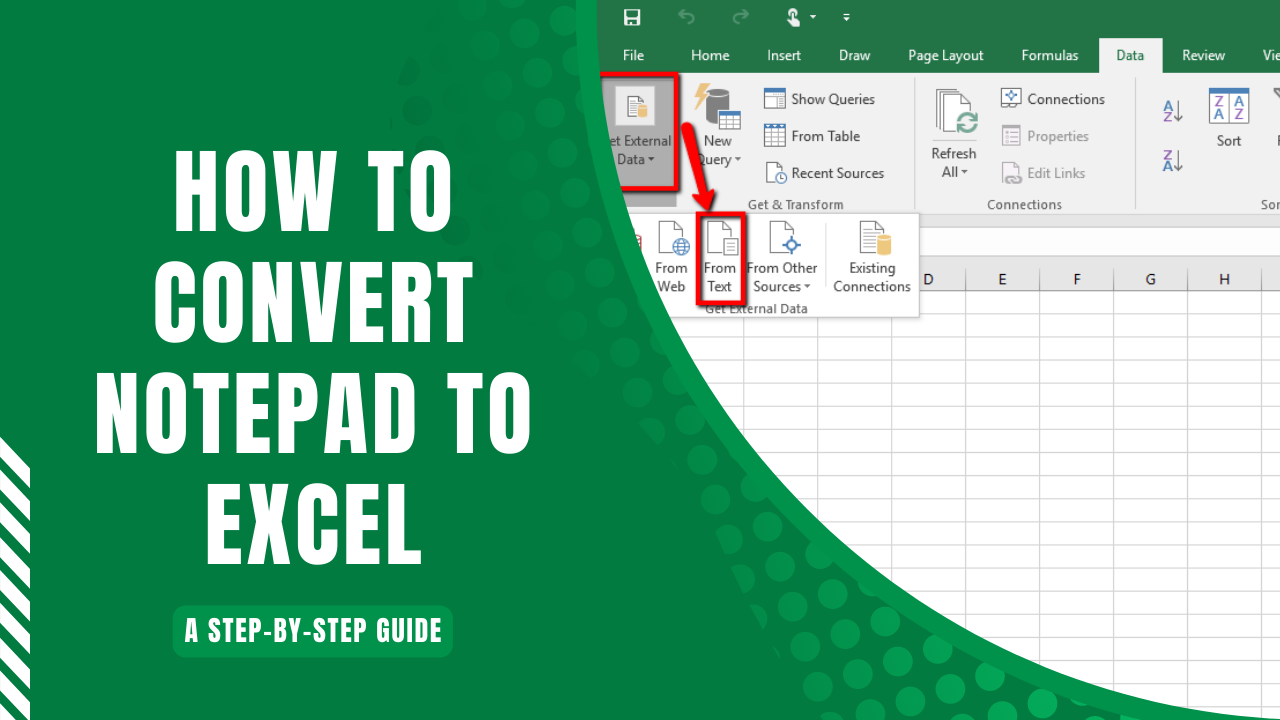Select column G header
This screenshot has height=720, width=1280.
1150,280
